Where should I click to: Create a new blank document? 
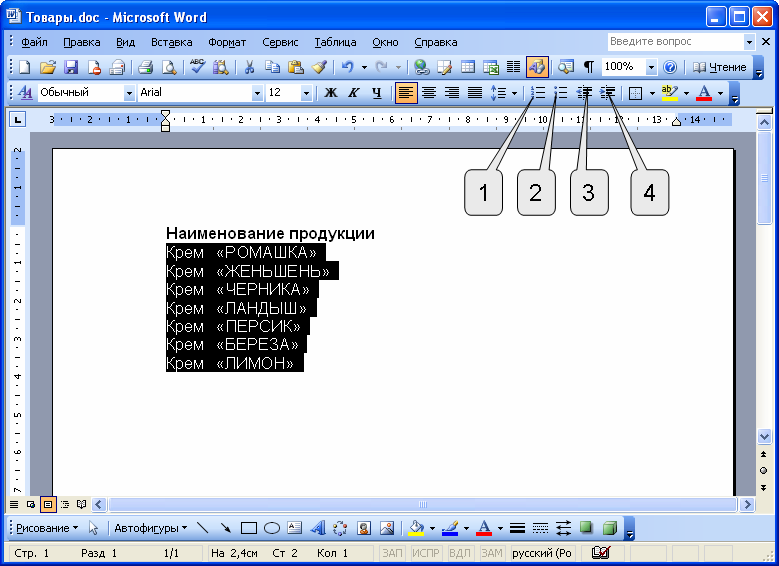[x=24, y=67]
